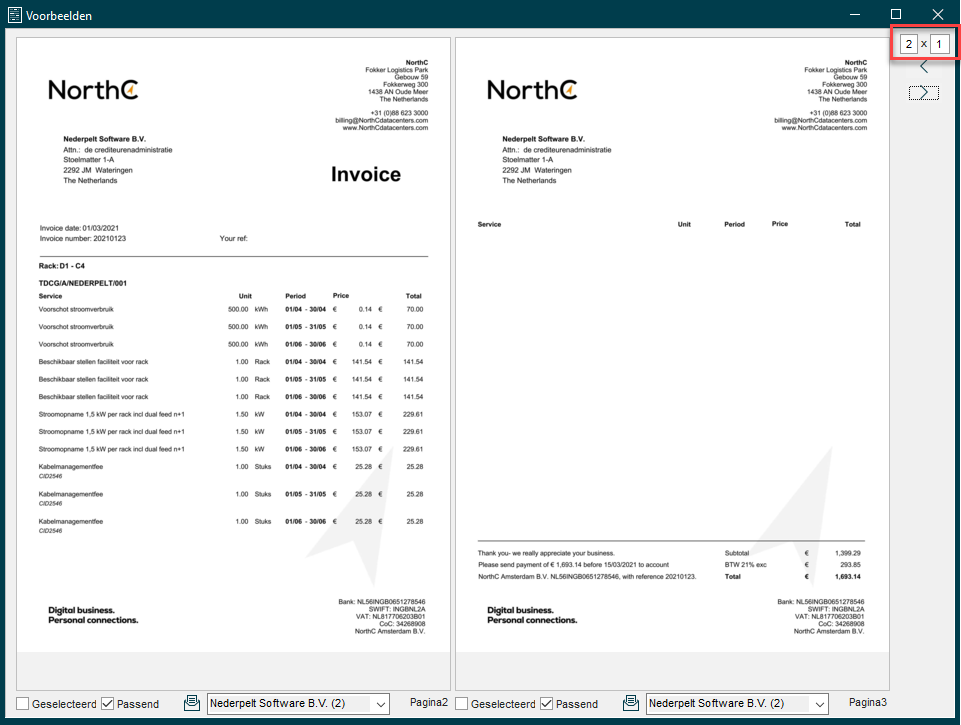961x725 pixels.
Task: Click 'Invoice number: 20210123' text
Action: (83, 238)
